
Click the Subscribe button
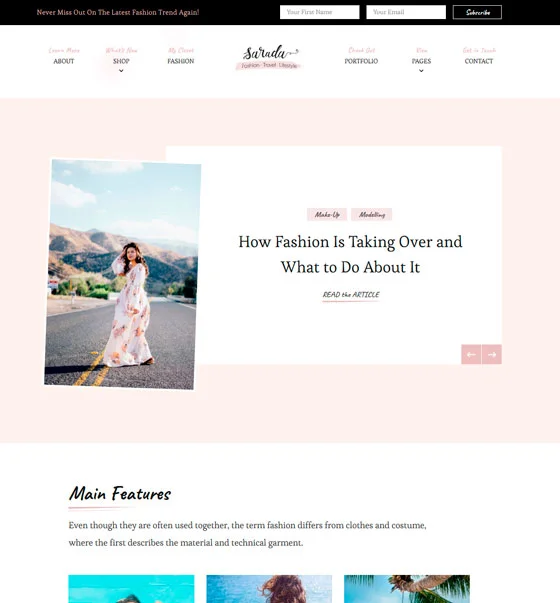[477, 12]
